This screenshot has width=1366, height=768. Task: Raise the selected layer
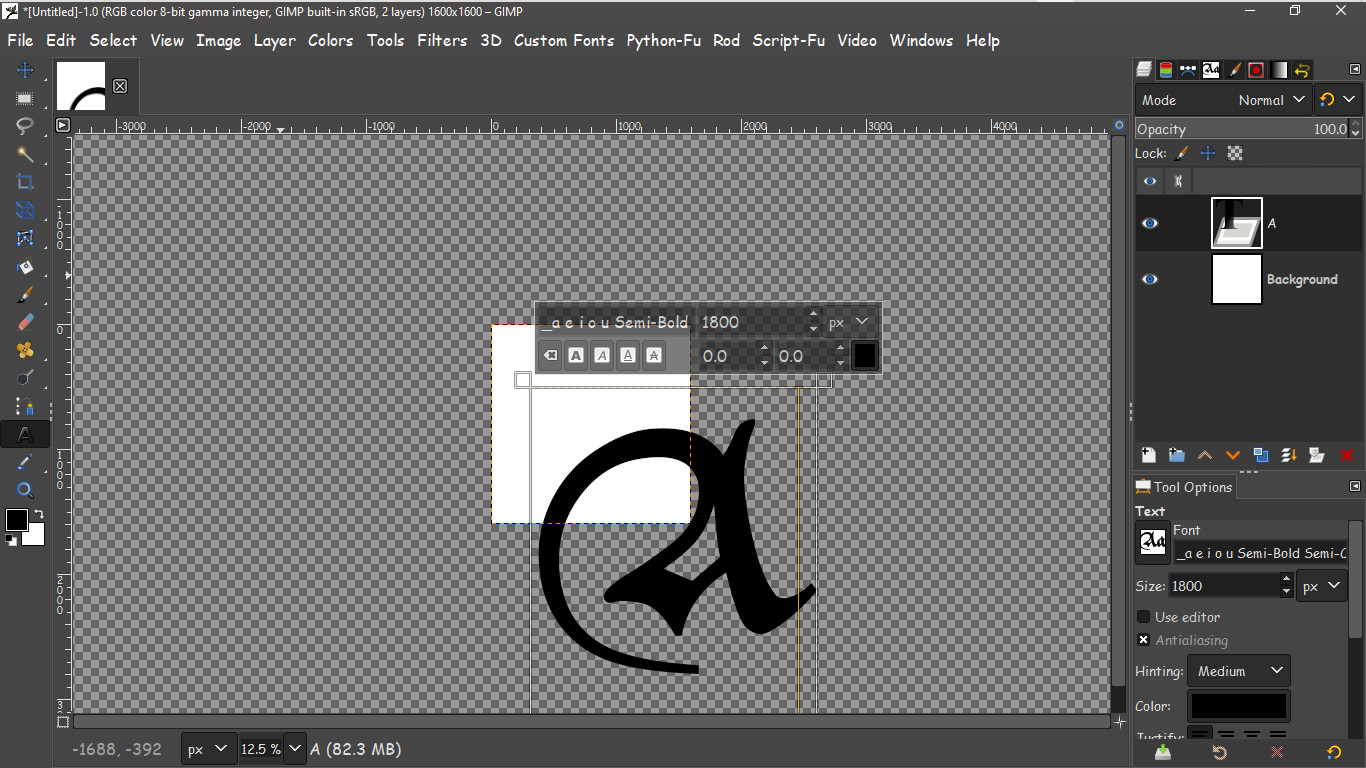pos(1205,455)
